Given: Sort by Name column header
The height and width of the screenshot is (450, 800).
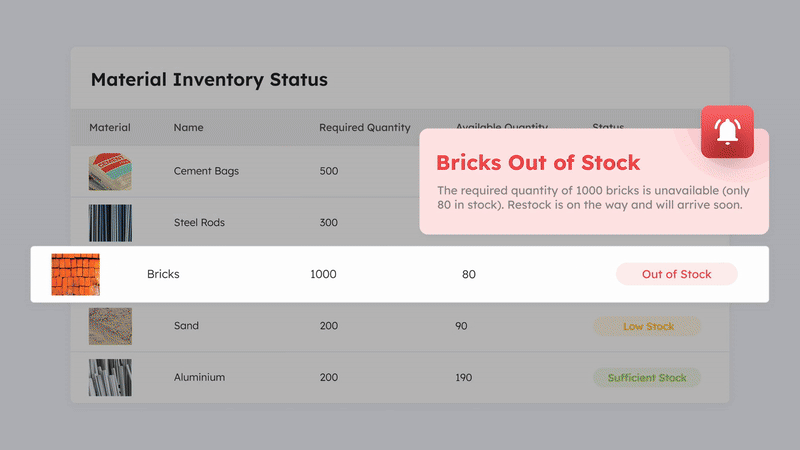Looking at the screenshot, I should point(188,128).
